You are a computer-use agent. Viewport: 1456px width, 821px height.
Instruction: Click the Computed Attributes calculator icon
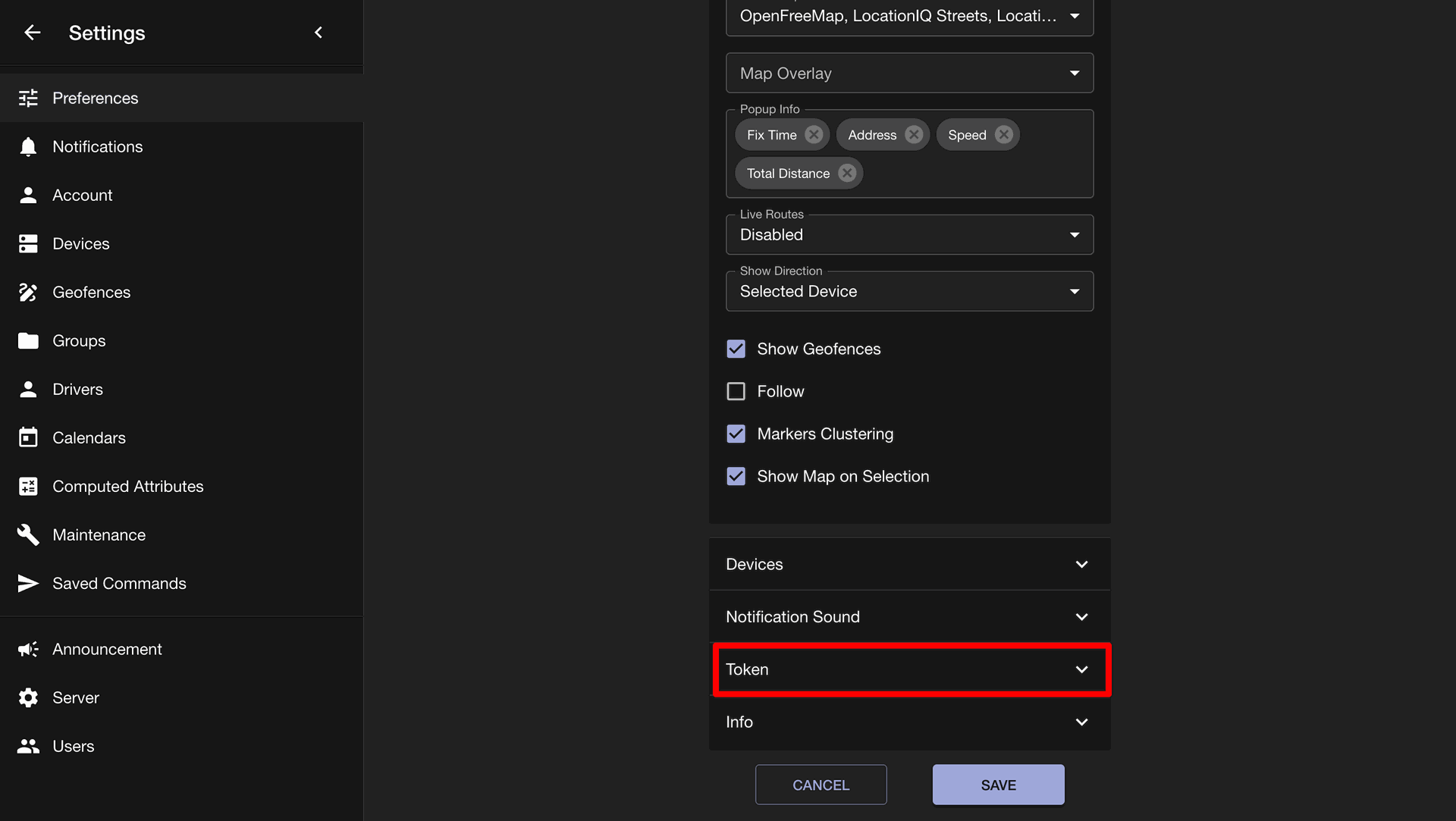click(x=28, y=486)
